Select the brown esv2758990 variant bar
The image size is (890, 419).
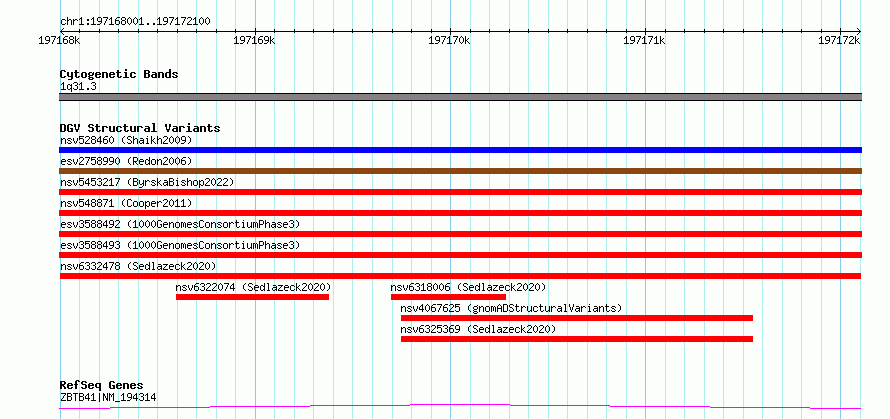point(460,171)
